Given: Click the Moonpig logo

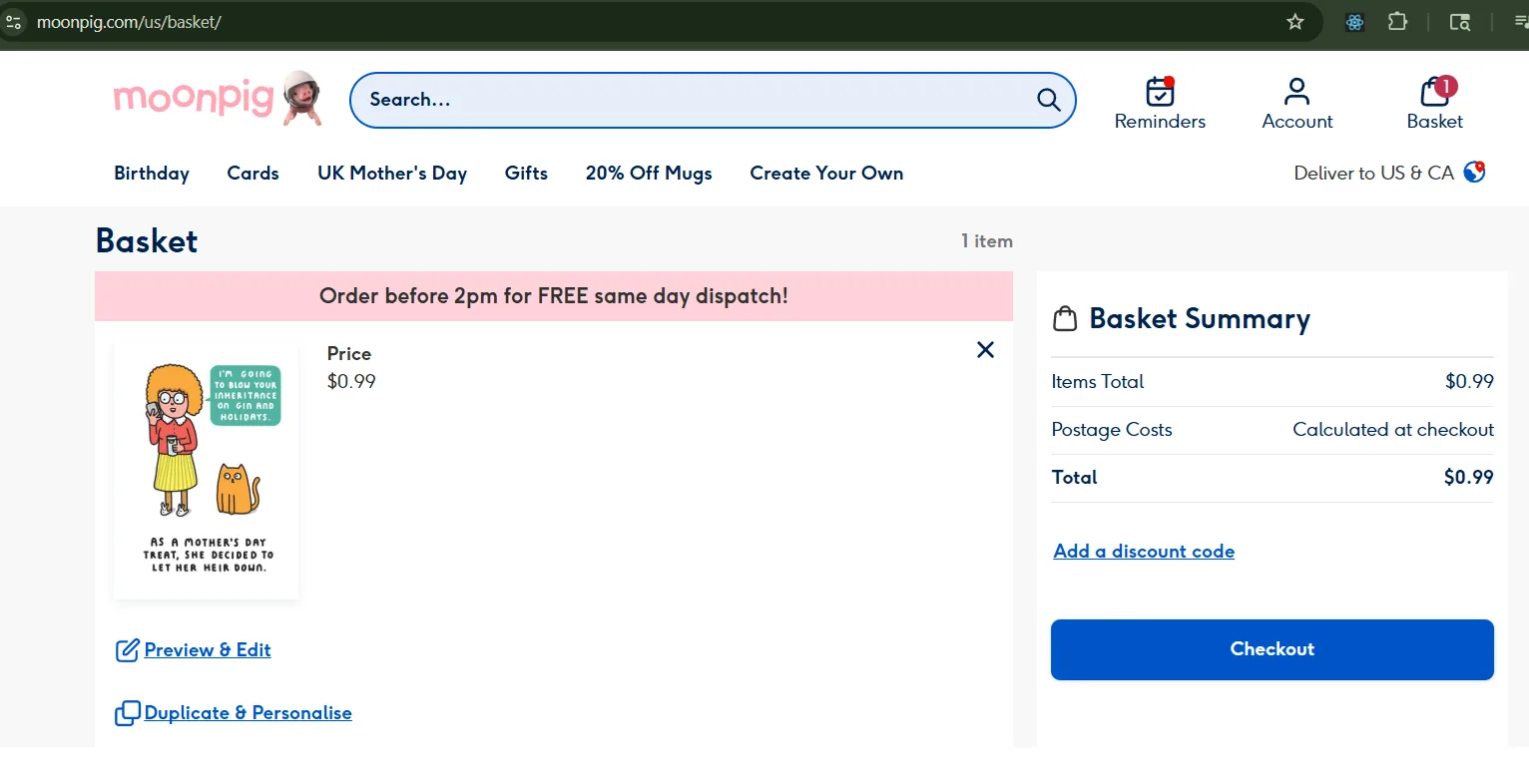Looking at the screenshot, I should coord(218,99).
